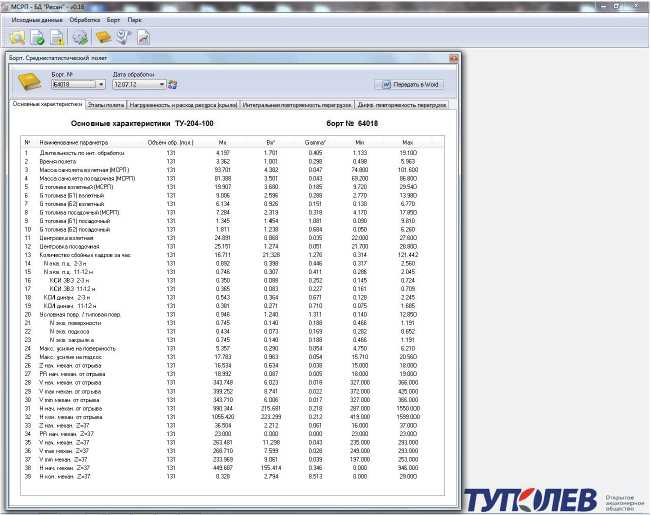Click the value 1055.420 in Mx column
The width and height of the screenshot is (651, 515).
click(x=223, y=417)
